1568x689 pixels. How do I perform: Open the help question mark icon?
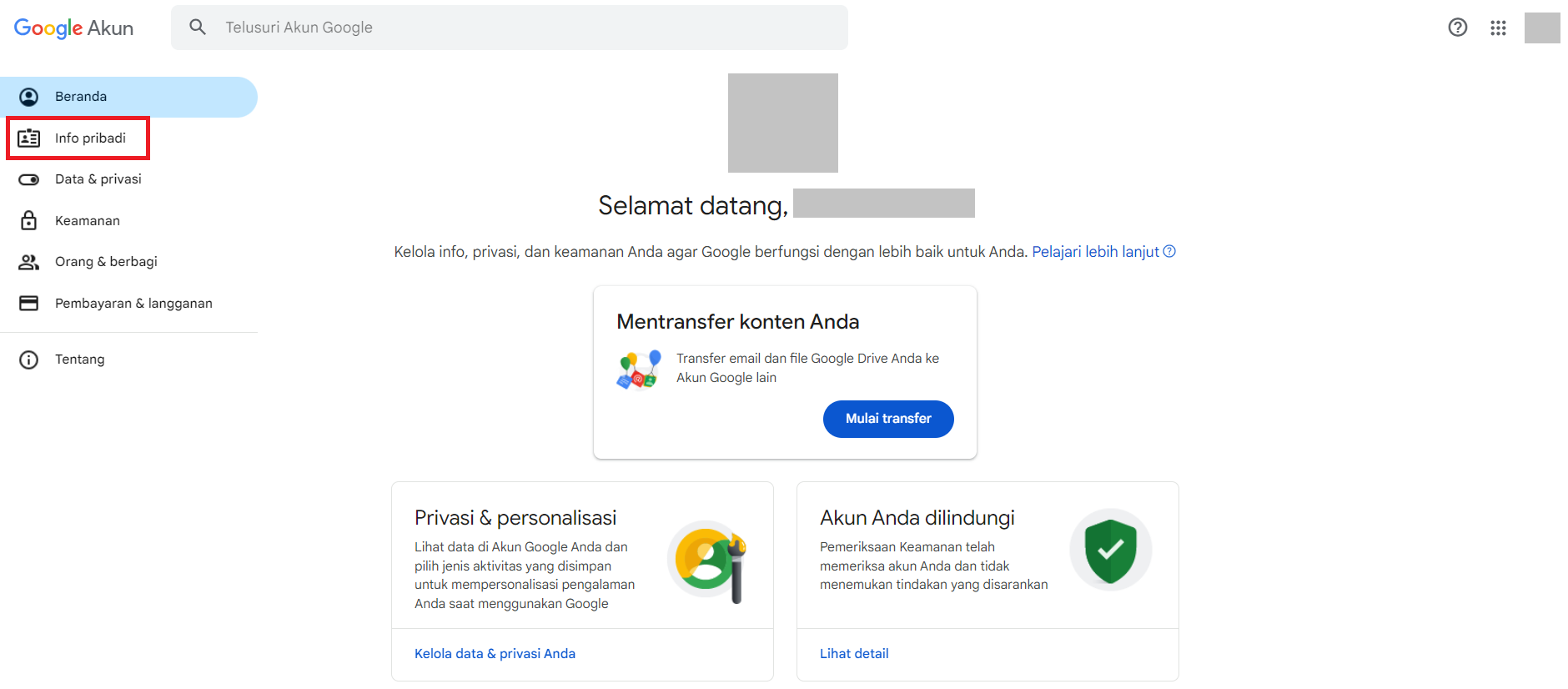(1457, 28)
